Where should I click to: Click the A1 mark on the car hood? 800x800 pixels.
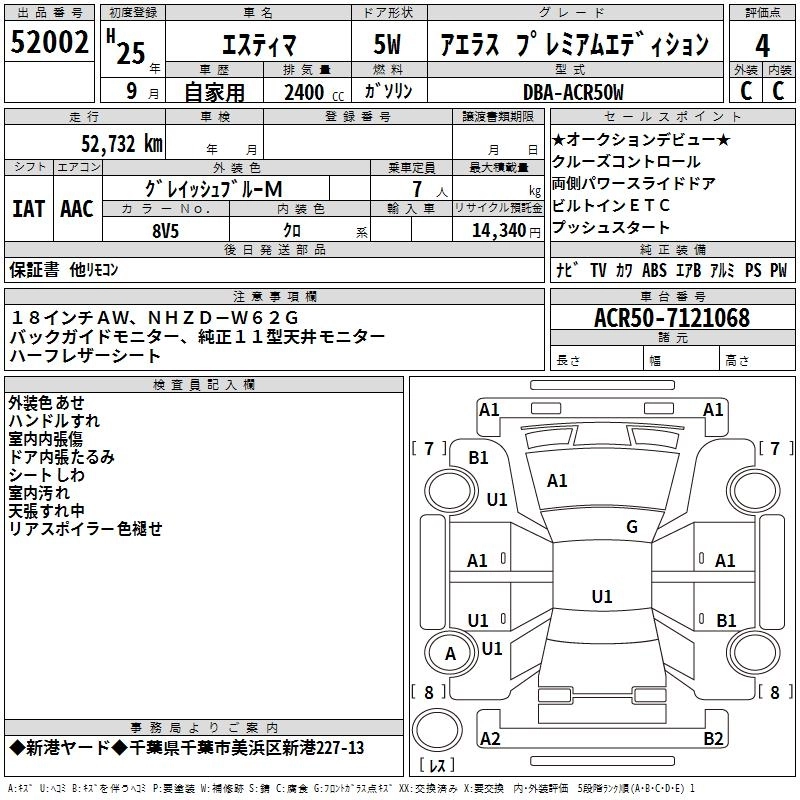click(557, 481)
